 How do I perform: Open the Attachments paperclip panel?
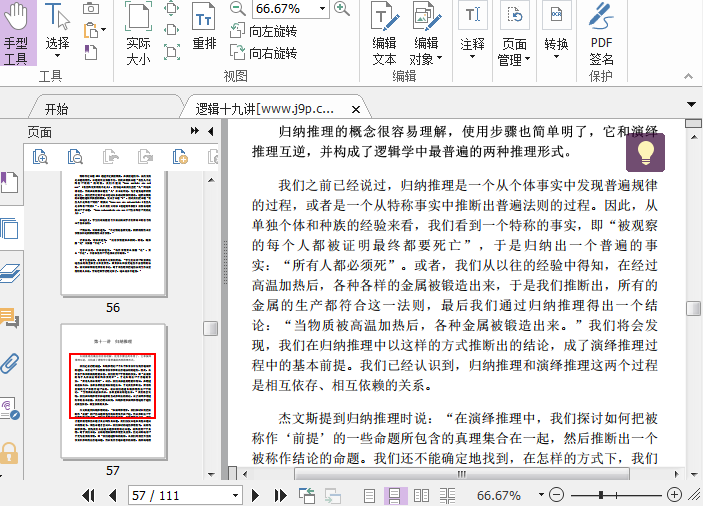point(9,363)
